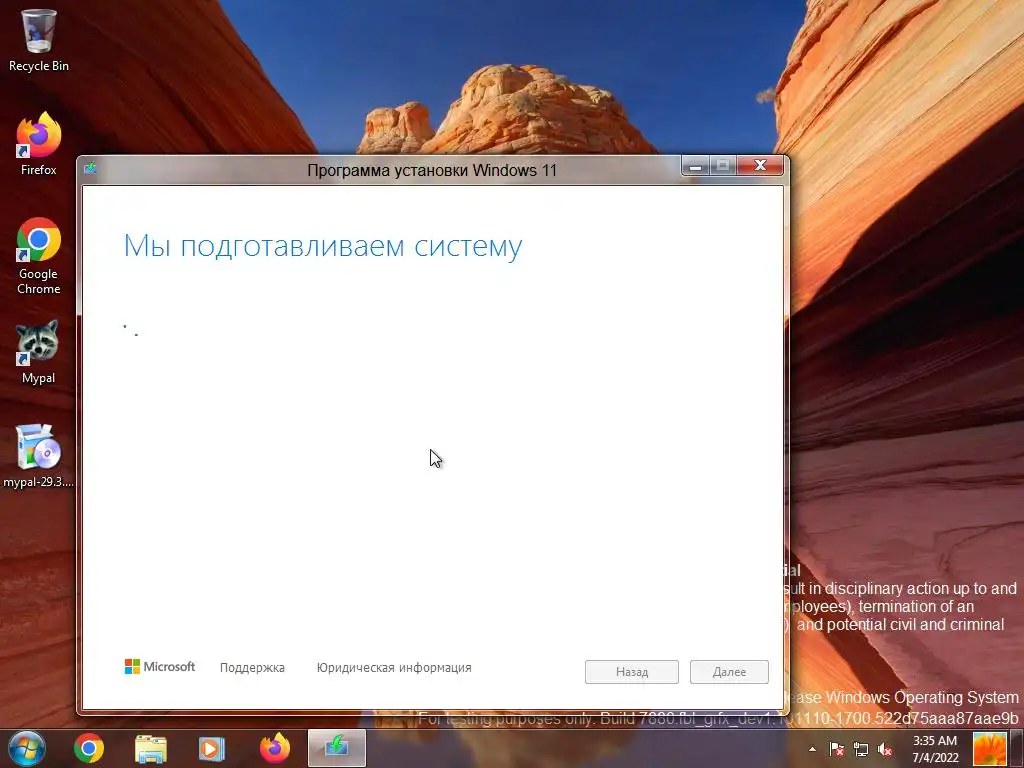
Task: Open Action Center flag tray icon
Action: click(x=837, y=749)
